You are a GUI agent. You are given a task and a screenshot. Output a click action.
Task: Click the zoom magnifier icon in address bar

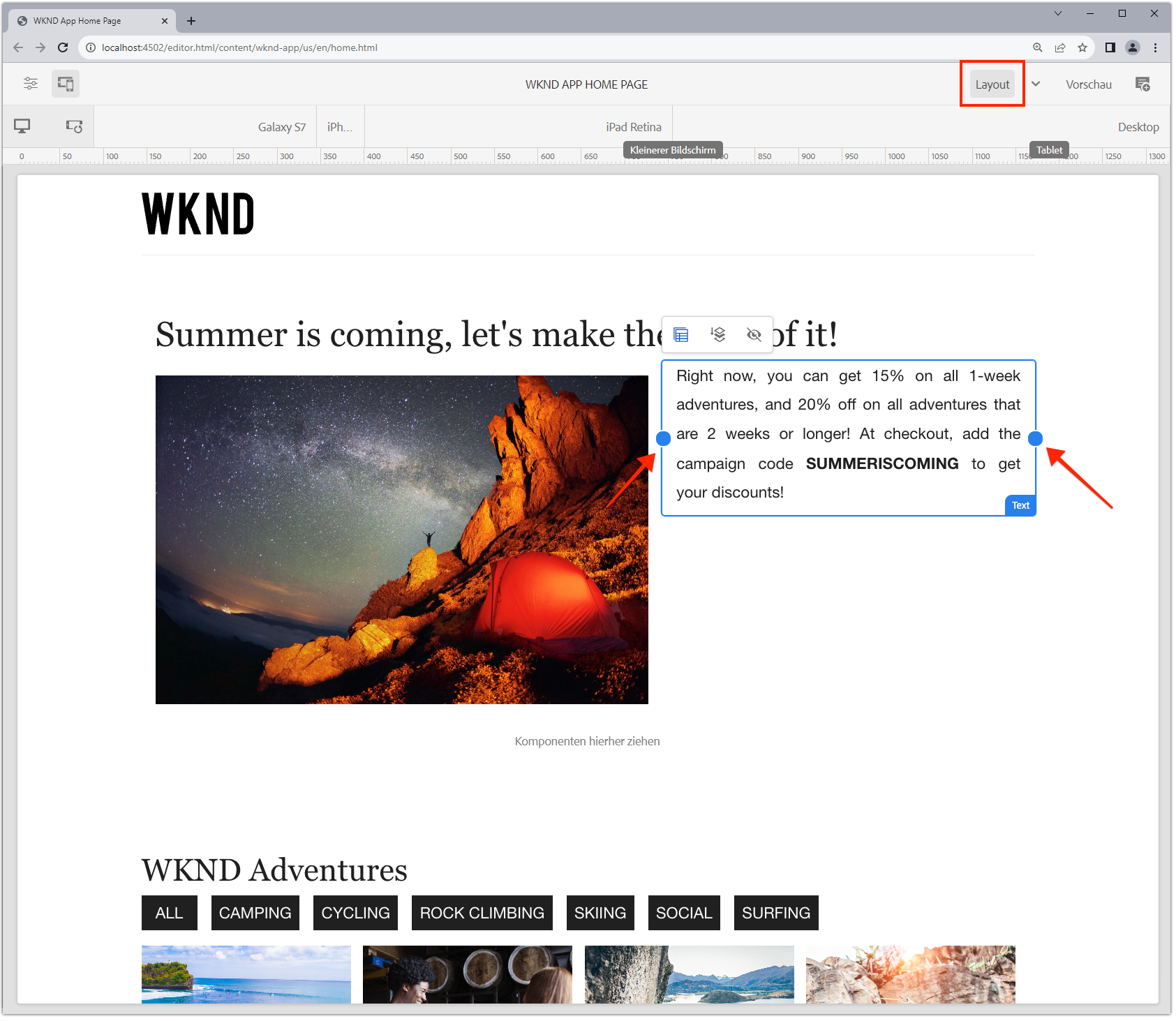(1038, 47)
